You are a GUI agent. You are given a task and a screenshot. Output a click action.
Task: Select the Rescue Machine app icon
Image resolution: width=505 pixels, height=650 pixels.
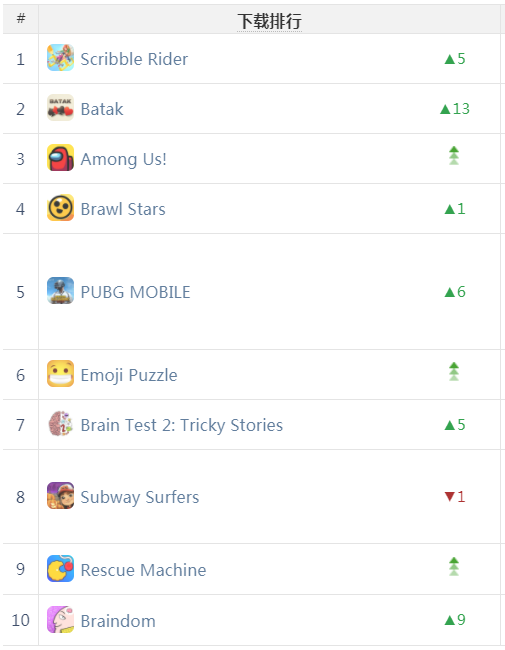click(61, 568)
